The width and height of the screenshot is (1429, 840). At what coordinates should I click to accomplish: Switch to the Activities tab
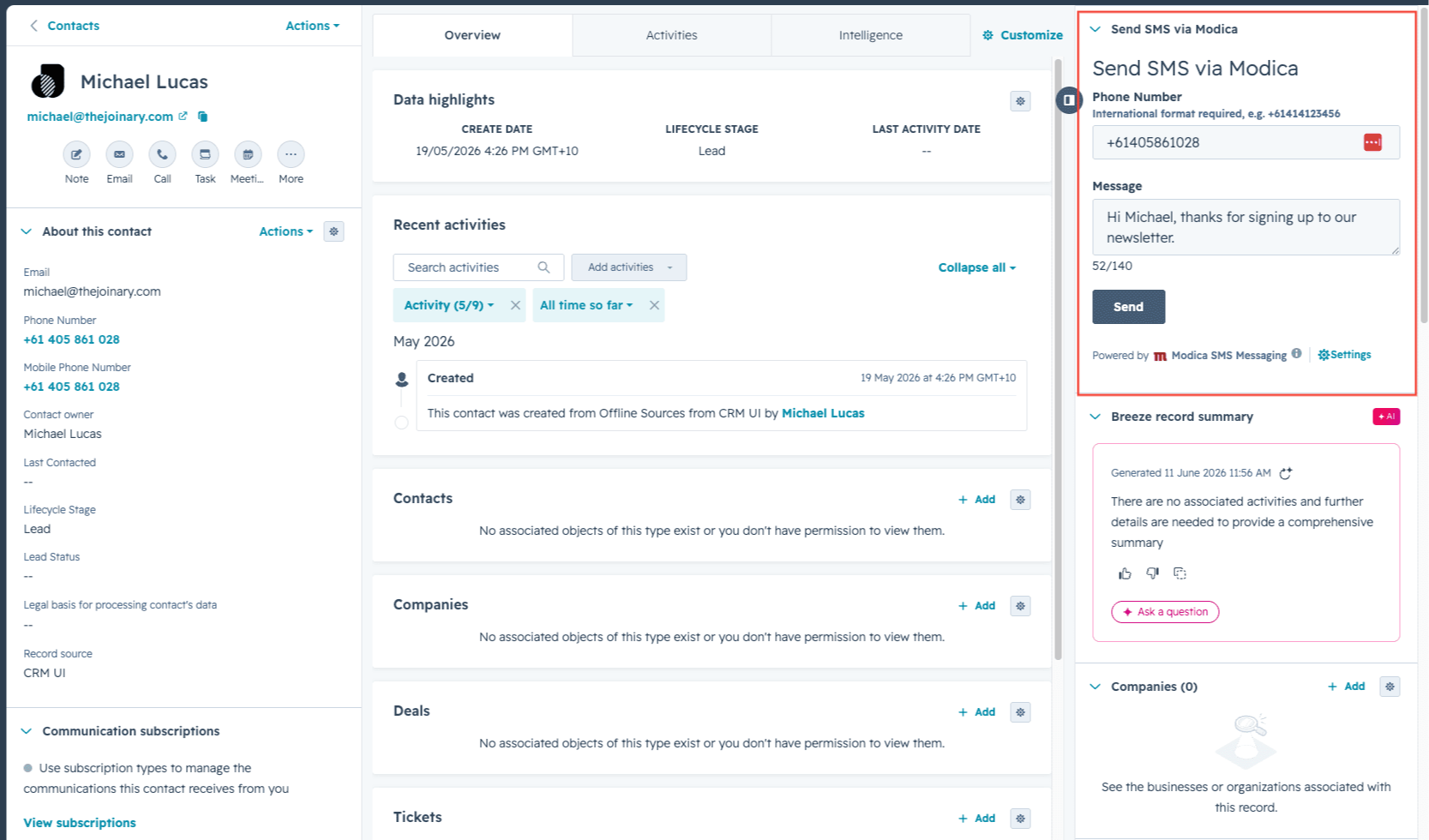coord(671,35)
